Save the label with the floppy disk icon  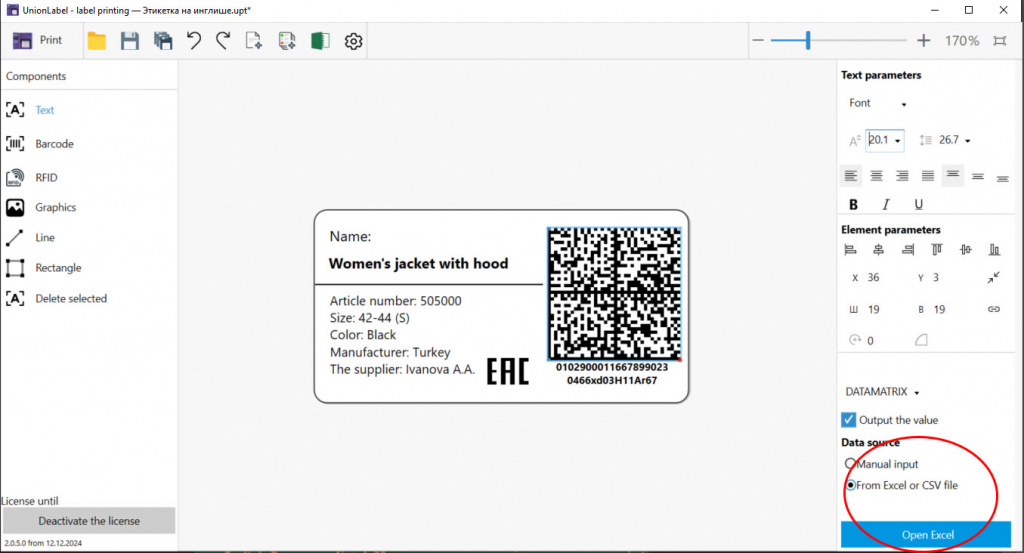click(129, 41)
